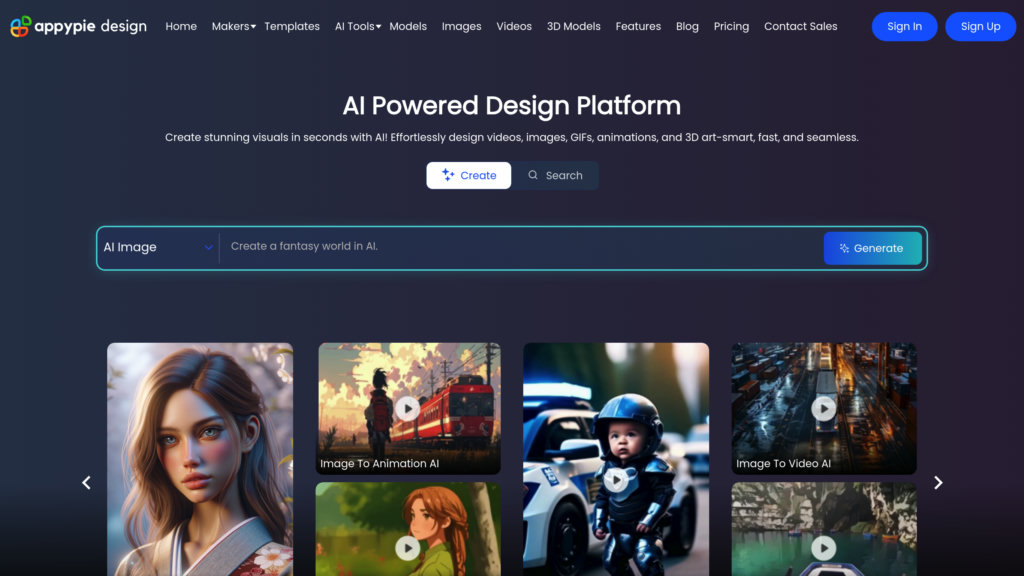Click the Sign In button
Image resolution: width=1024 pixels, height=576 pixels.
[x=904, y=26]
